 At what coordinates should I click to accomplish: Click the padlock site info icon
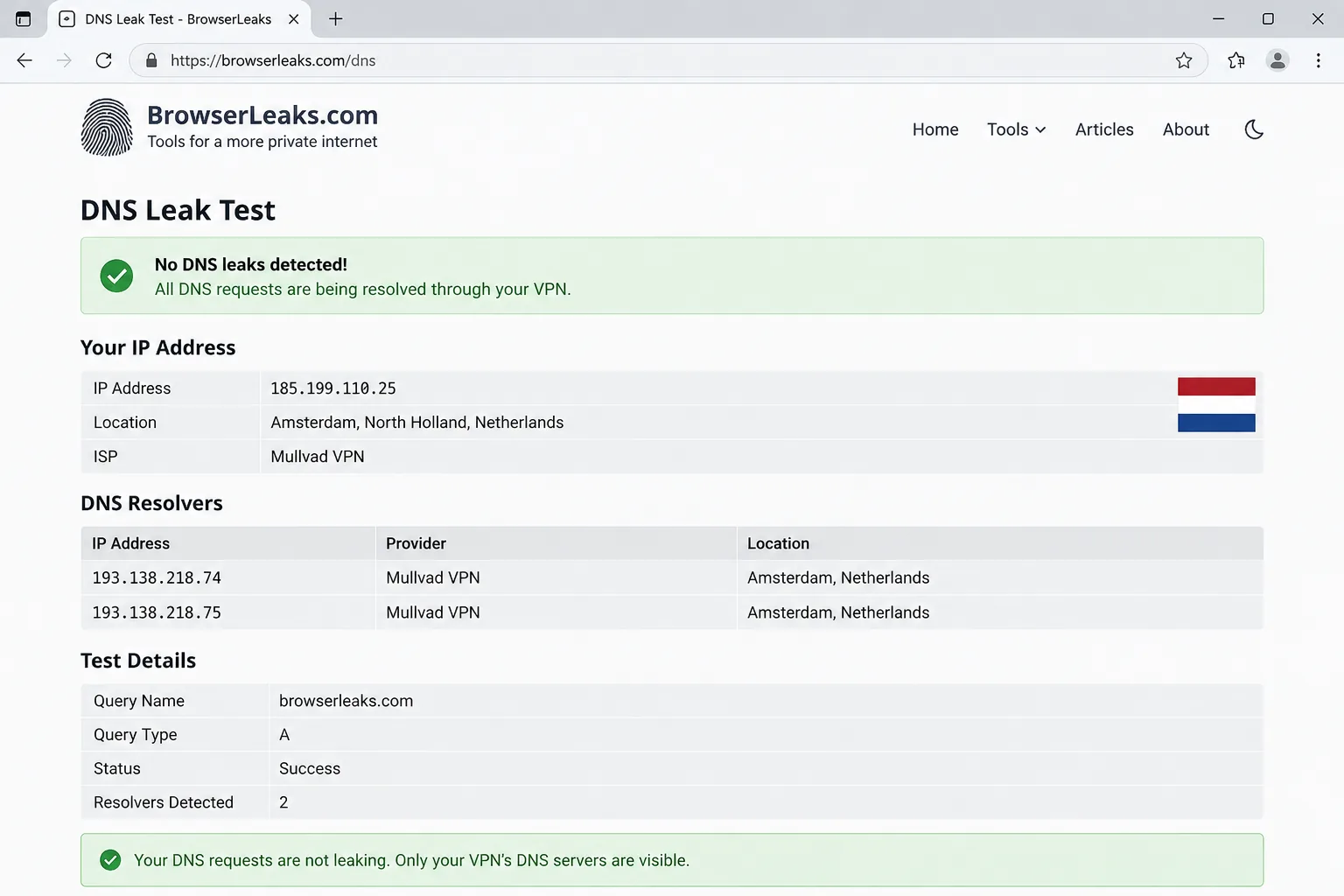(151, 60)
